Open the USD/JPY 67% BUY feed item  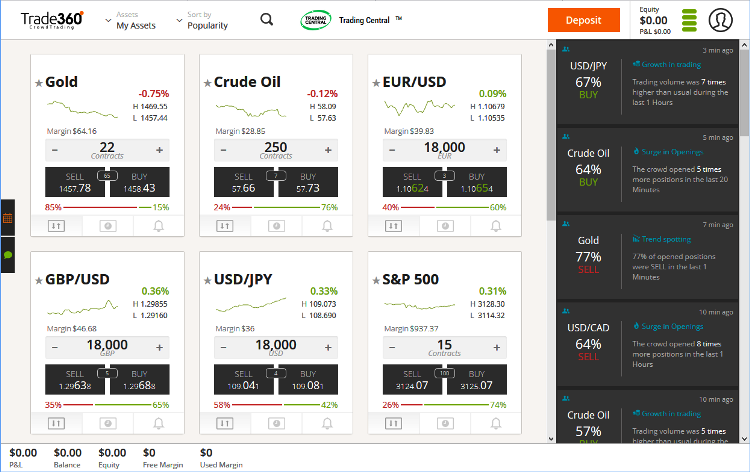[x=647, y=82]
